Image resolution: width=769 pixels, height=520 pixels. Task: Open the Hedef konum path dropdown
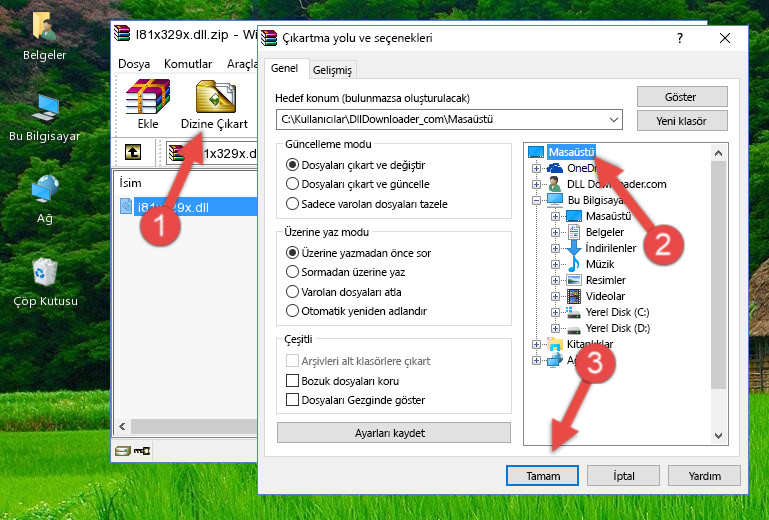pos(614,120)
